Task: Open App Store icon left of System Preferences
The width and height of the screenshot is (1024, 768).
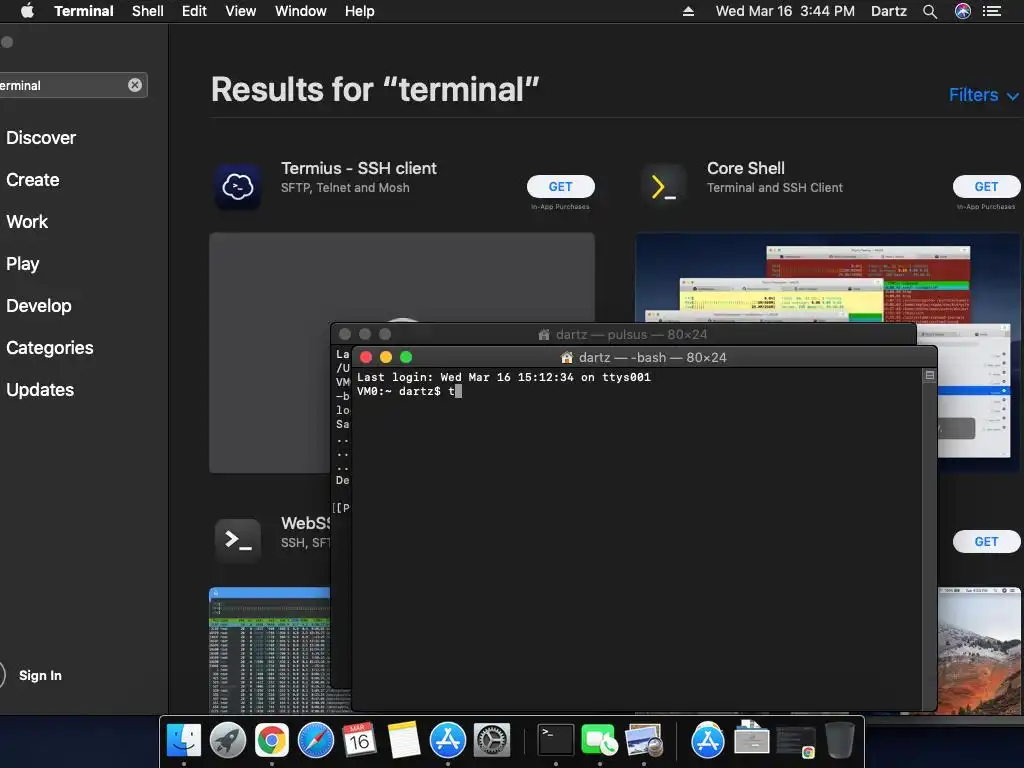Action: click(x=447, y=740)
